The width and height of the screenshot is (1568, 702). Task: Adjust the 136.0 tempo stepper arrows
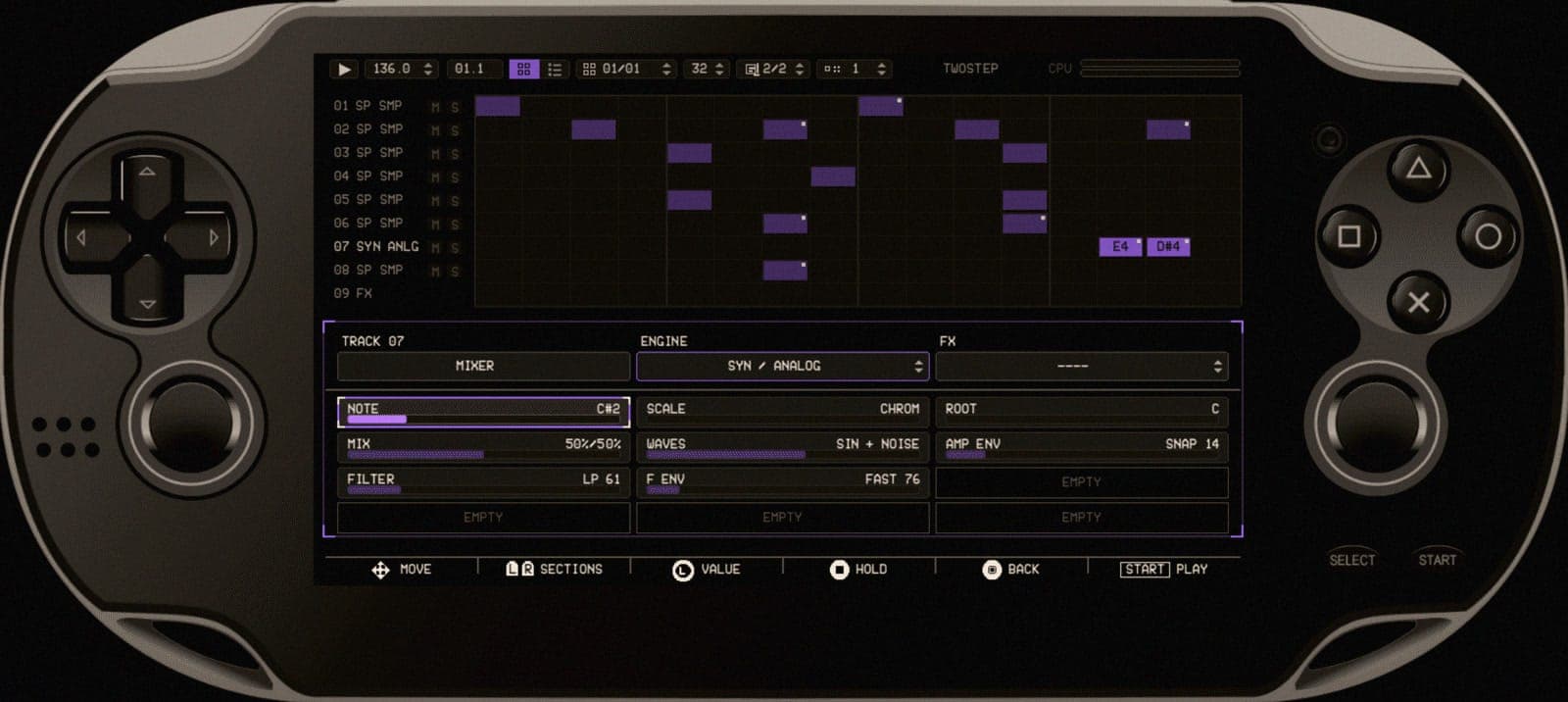click(x=428, y=69)
